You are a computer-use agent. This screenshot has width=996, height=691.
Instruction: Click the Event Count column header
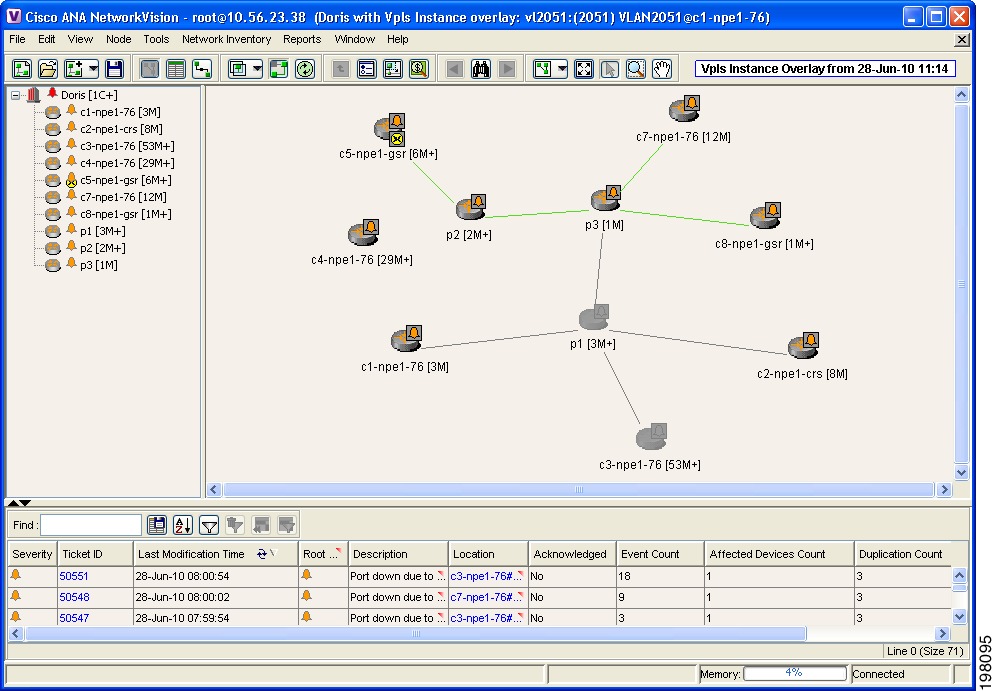(x=660, y=554)
